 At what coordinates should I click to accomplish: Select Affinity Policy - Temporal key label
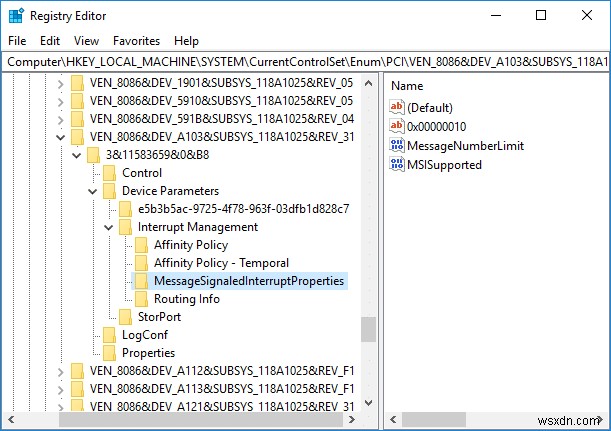pyautogui.click(x=221, y=263)
